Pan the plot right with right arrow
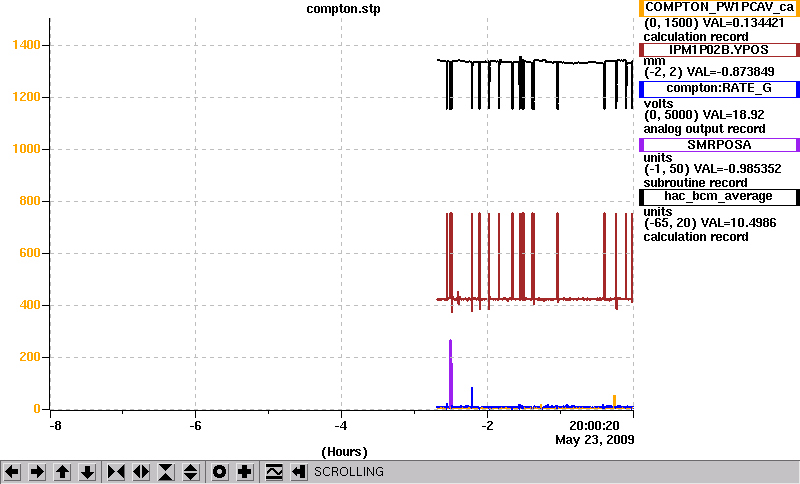Screen dimensions: 800x484 click(x=37, y=472)
